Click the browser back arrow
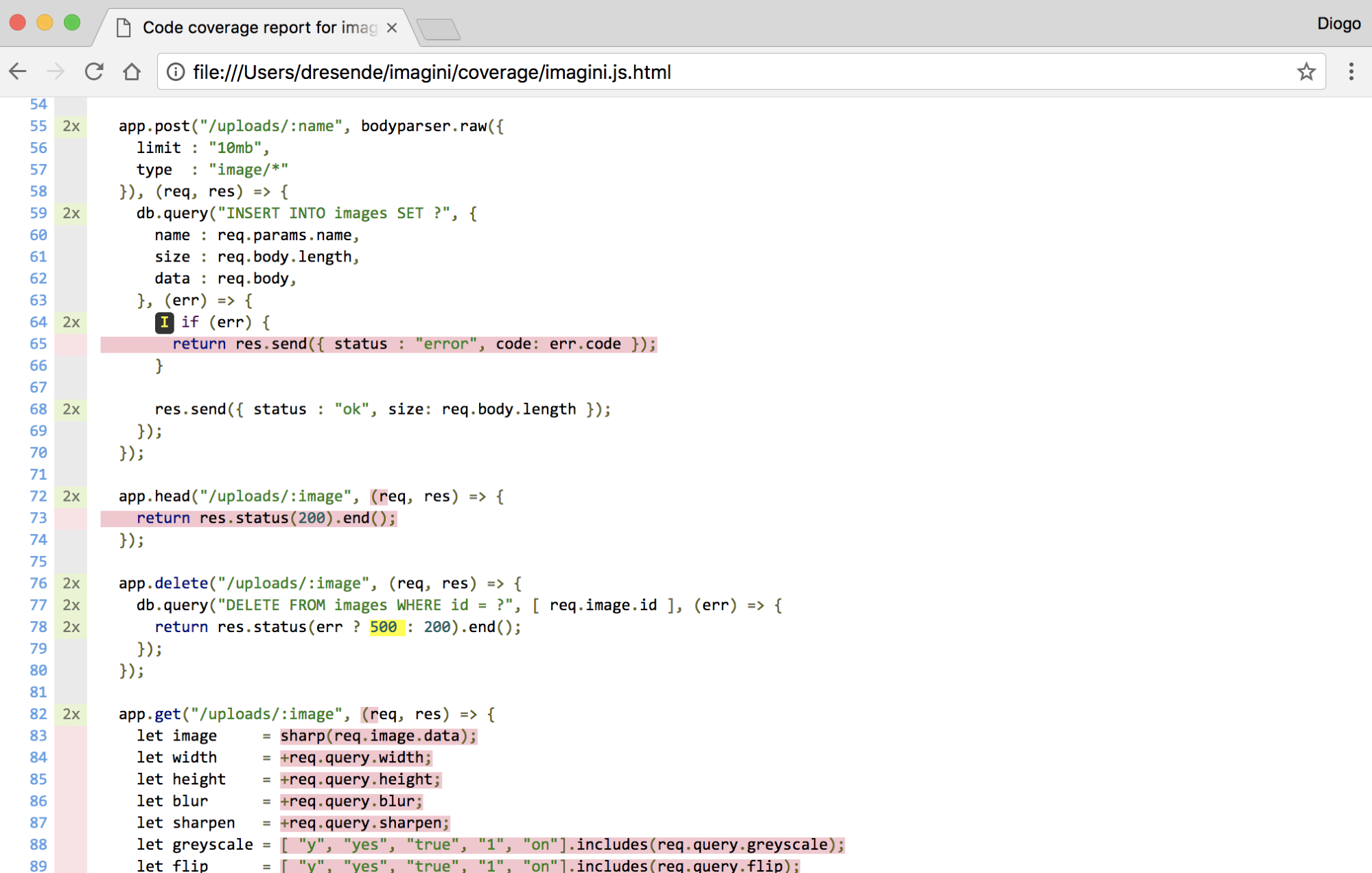The height and width of the screenshot is (873, 1372). (19, 71)
